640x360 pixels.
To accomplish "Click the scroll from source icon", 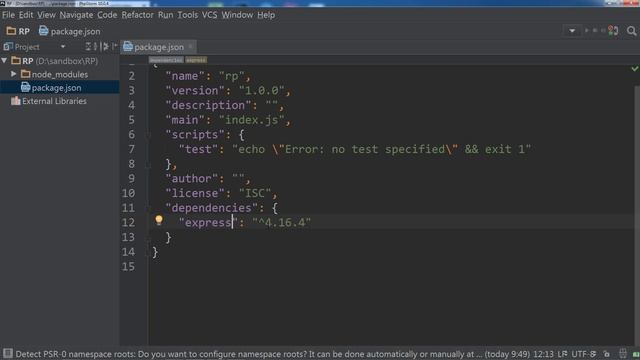I will tap(88, 47).
